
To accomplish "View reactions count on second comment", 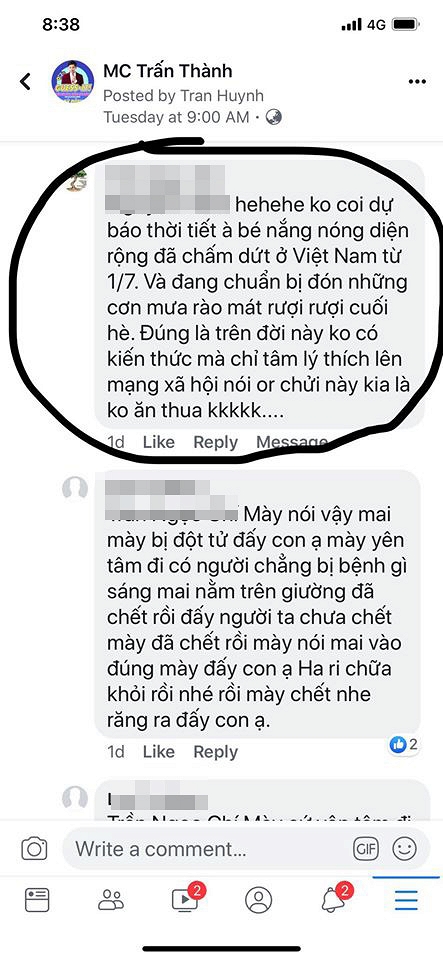I will 404,744.
